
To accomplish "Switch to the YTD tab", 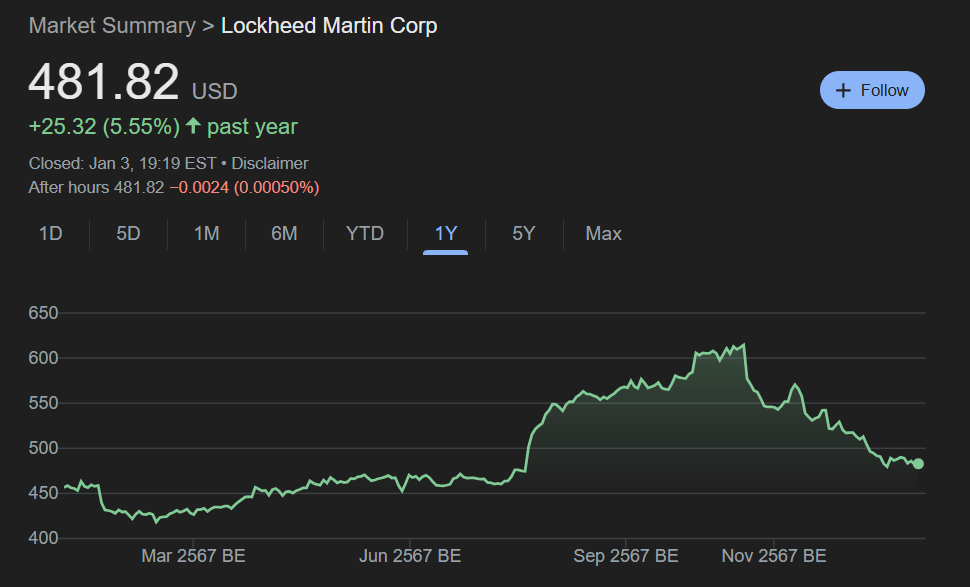I will [365, 234].
